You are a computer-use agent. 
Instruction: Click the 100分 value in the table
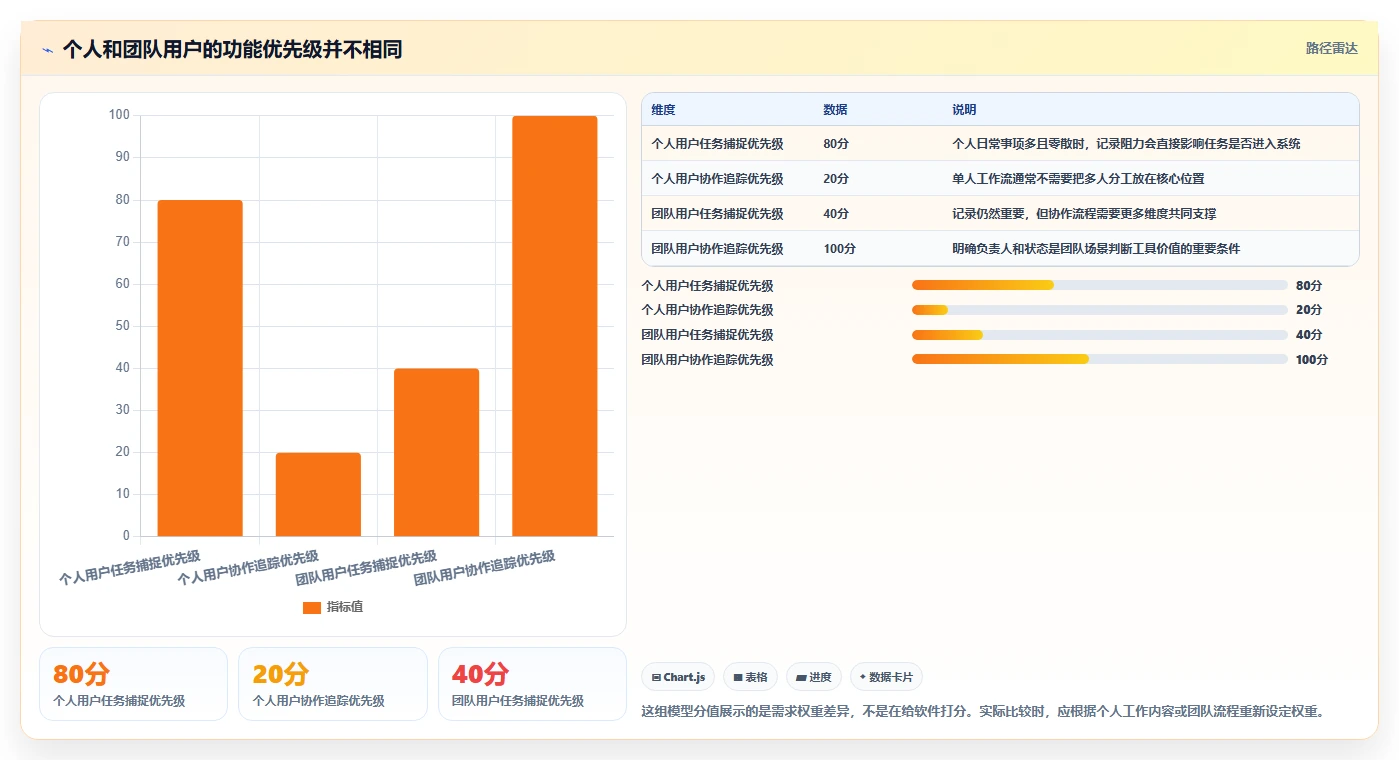coord(839,249)
